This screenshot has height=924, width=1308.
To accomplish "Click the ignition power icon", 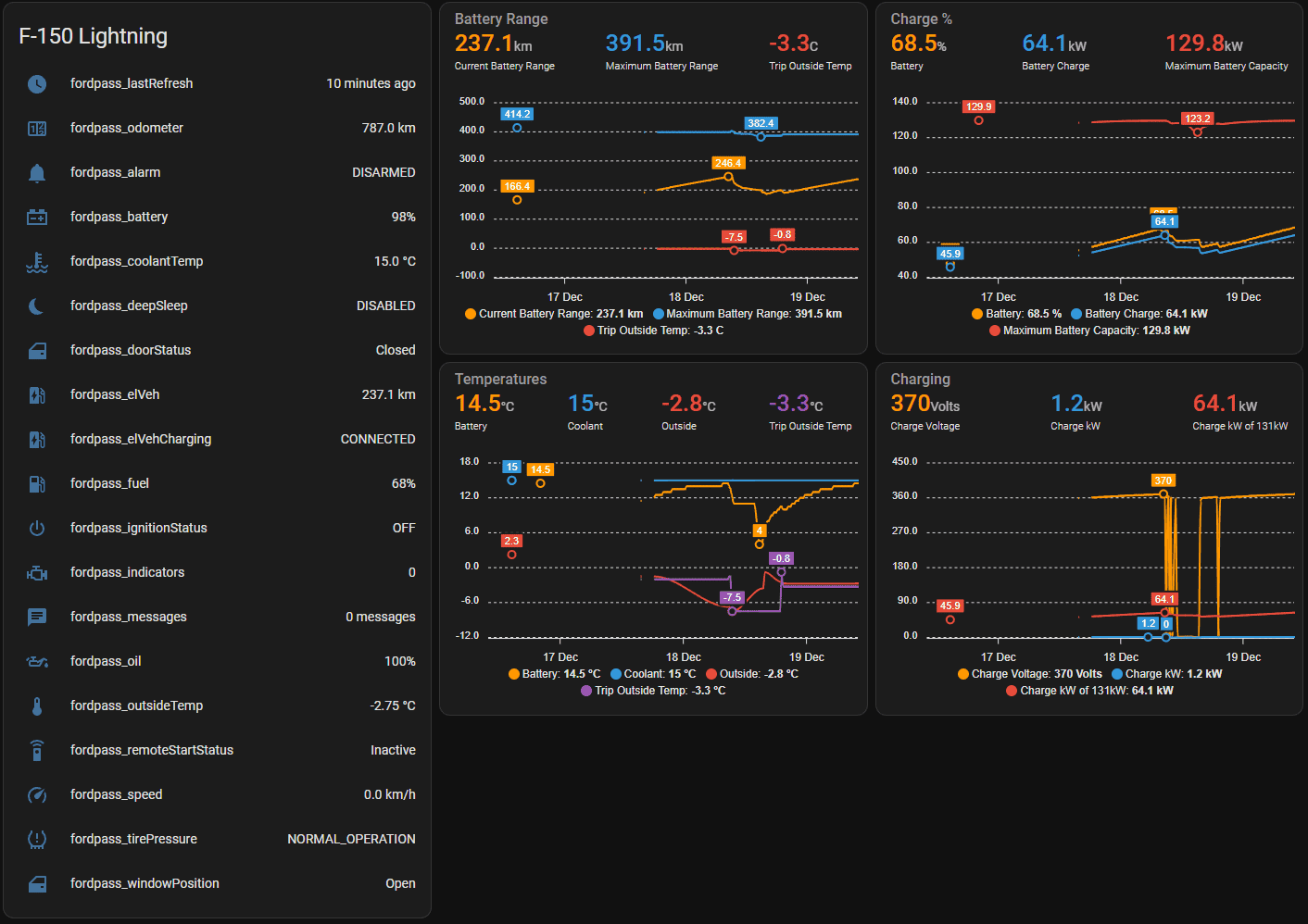I will coord(37,528).
